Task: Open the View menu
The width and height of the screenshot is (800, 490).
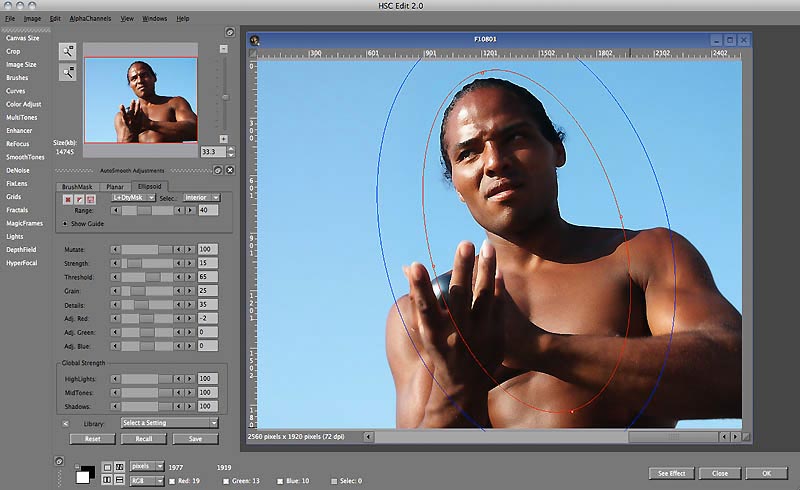Action: coord(127,18)
